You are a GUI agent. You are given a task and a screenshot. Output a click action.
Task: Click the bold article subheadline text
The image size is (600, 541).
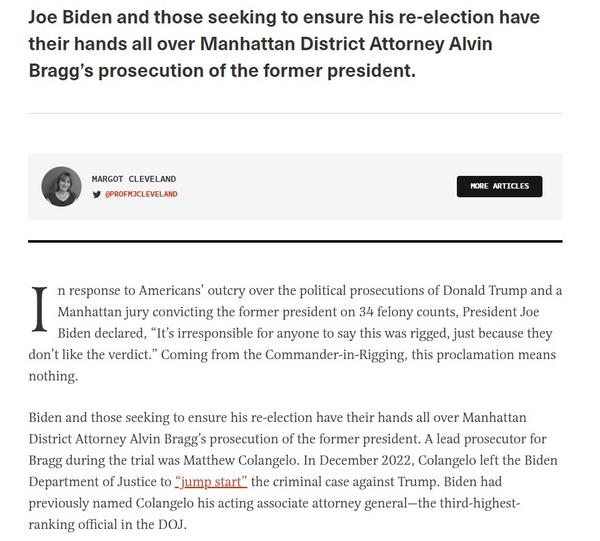click(x=284, y=44)
